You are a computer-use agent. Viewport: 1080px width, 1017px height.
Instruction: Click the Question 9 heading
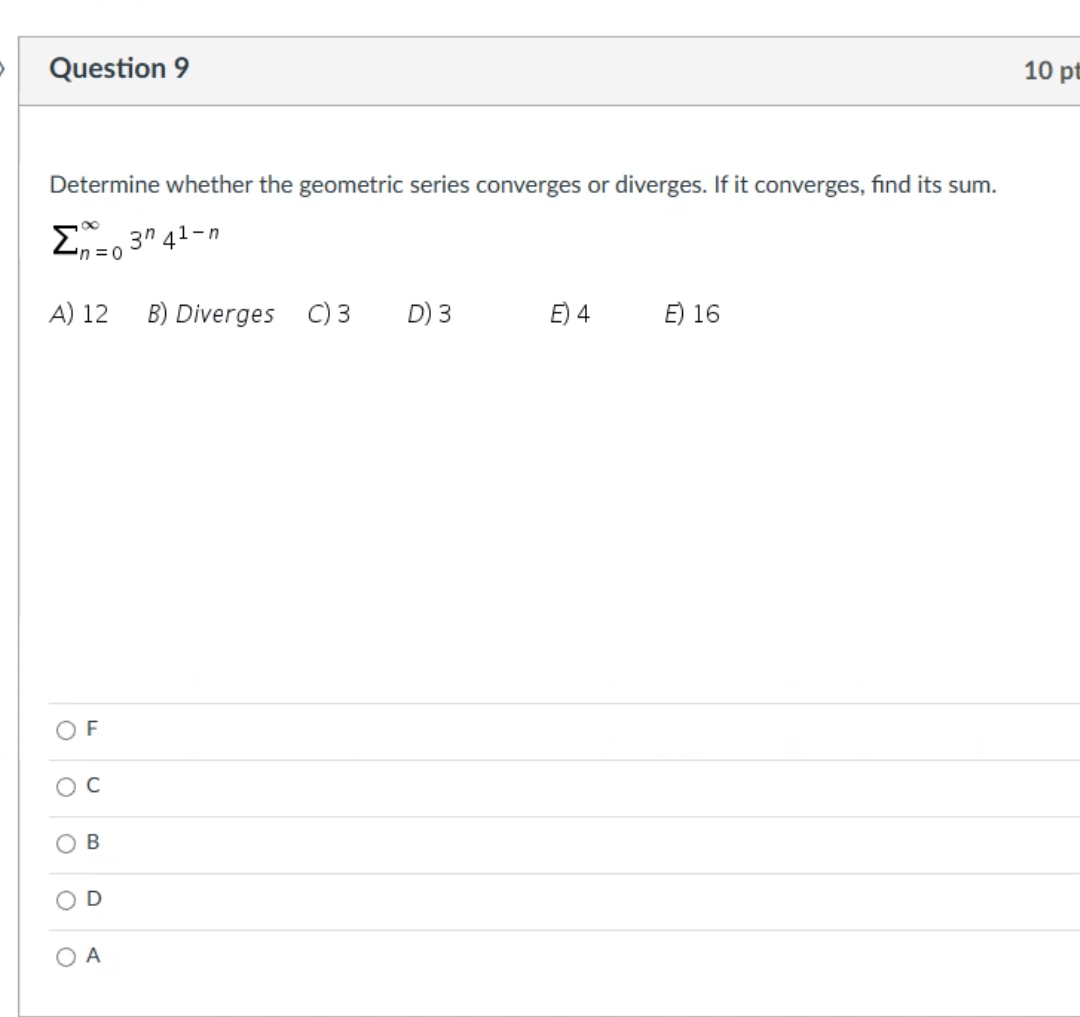119,69
